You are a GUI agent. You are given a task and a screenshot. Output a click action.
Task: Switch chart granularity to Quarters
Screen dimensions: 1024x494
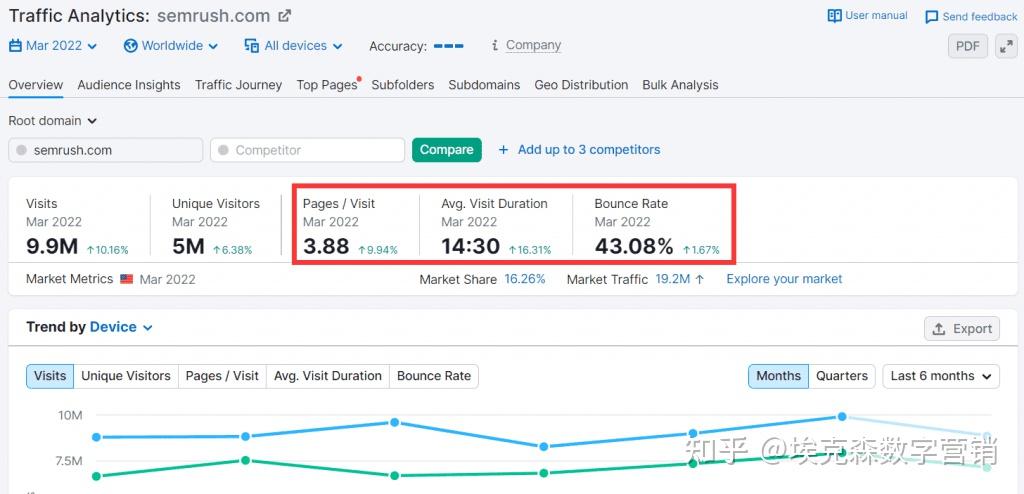(842, 376)
